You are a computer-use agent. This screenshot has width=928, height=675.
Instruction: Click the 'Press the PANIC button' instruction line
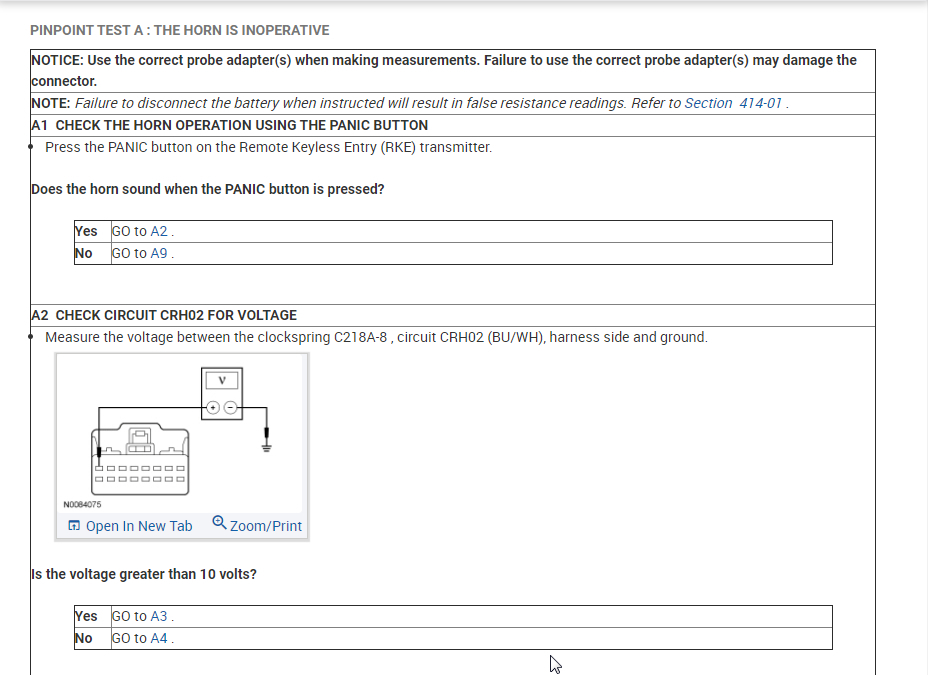click(x=268, y=147)
